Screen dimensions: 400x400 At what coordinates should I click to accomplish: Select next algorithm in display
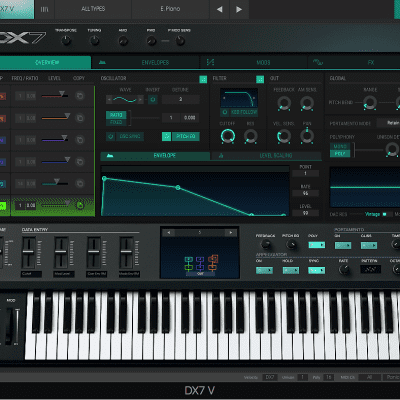point(231,232)
